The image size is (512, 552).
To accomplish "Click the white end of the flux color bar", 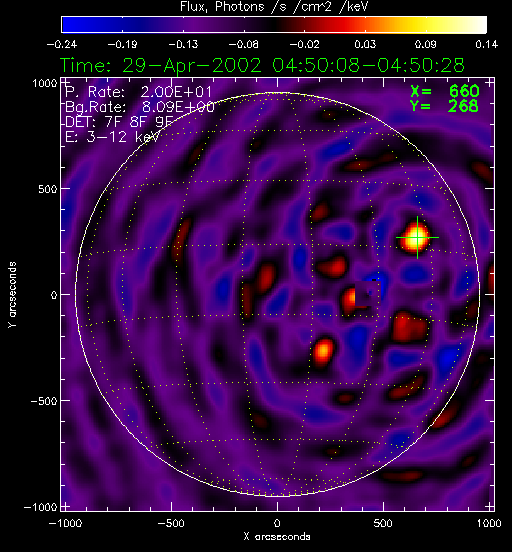I will 477,25.
